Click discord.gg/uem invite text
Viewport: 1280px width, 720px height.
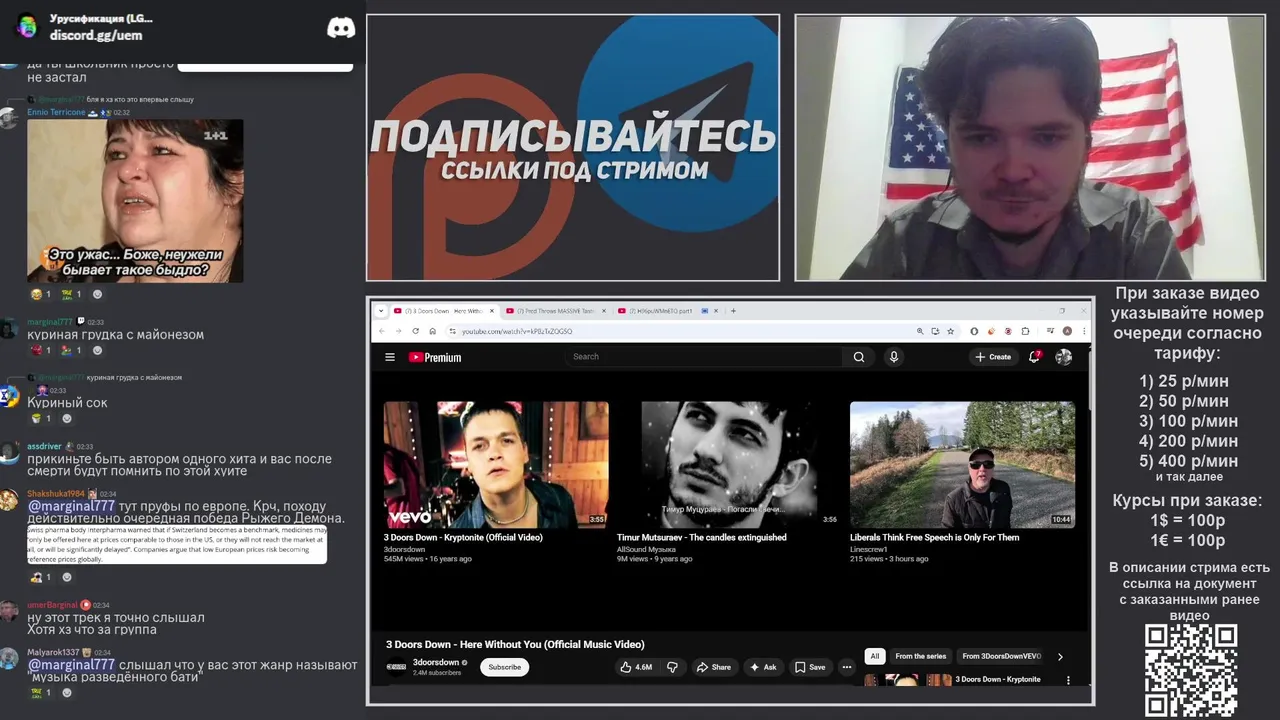tap(96, 35)
